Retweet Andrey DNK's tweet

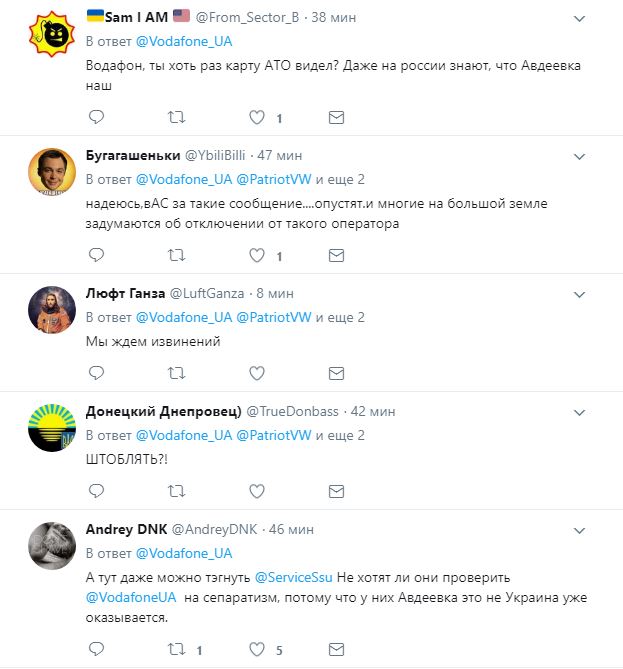coord(176,650)
